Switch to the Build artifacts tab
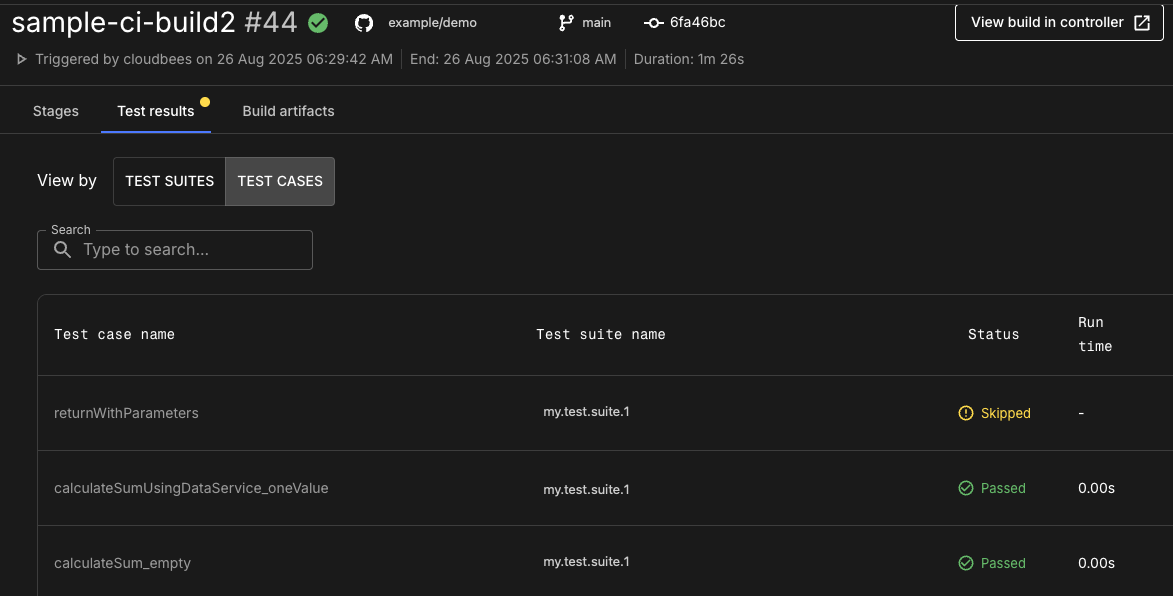This screenshot has height=596, width=1173. pyautogui.click(x=288, y=111)
